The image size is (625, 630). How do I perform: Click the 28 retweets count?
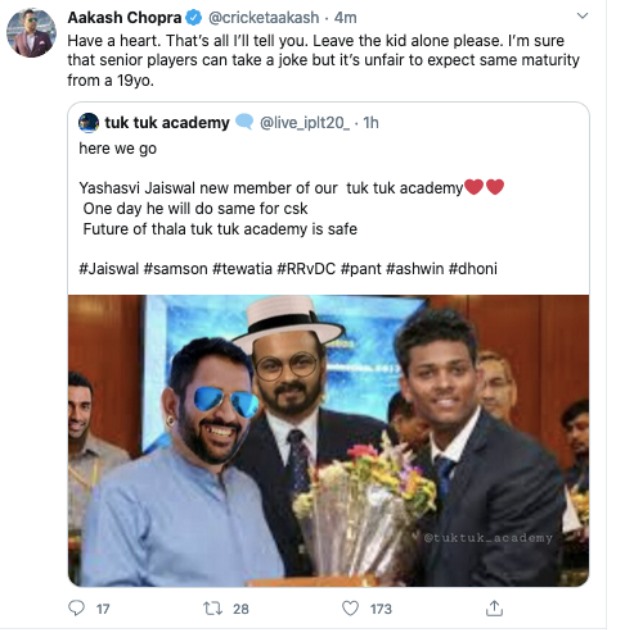241,609
